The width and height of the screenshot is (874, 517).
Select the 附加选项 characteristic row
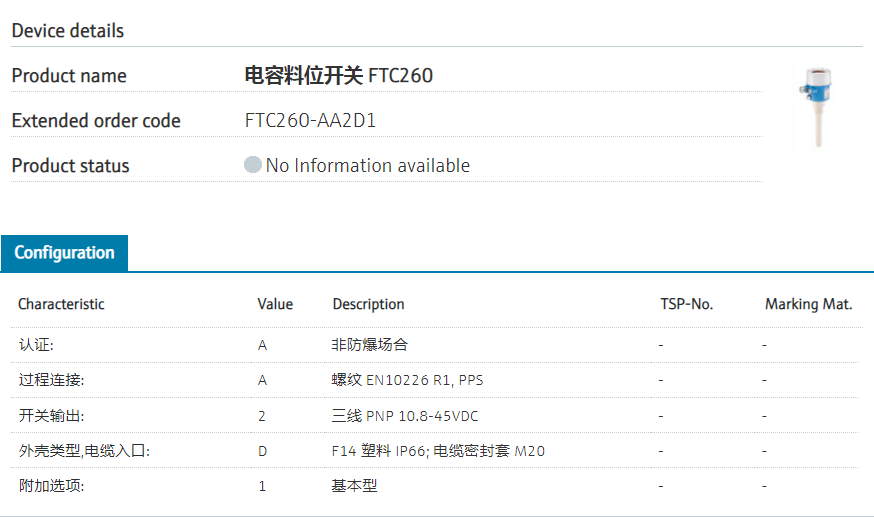51,486
